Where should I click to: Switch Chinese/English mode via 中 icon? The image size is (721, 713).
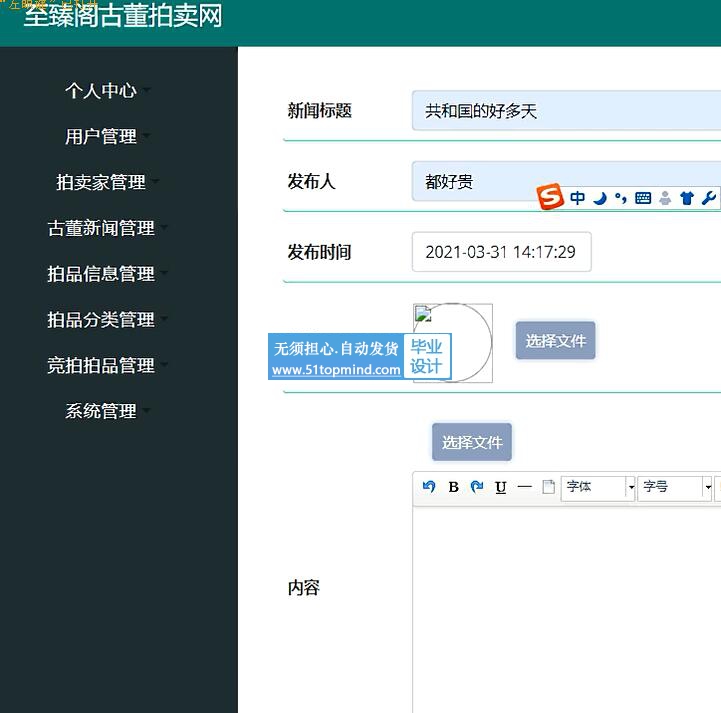point(578,198)
